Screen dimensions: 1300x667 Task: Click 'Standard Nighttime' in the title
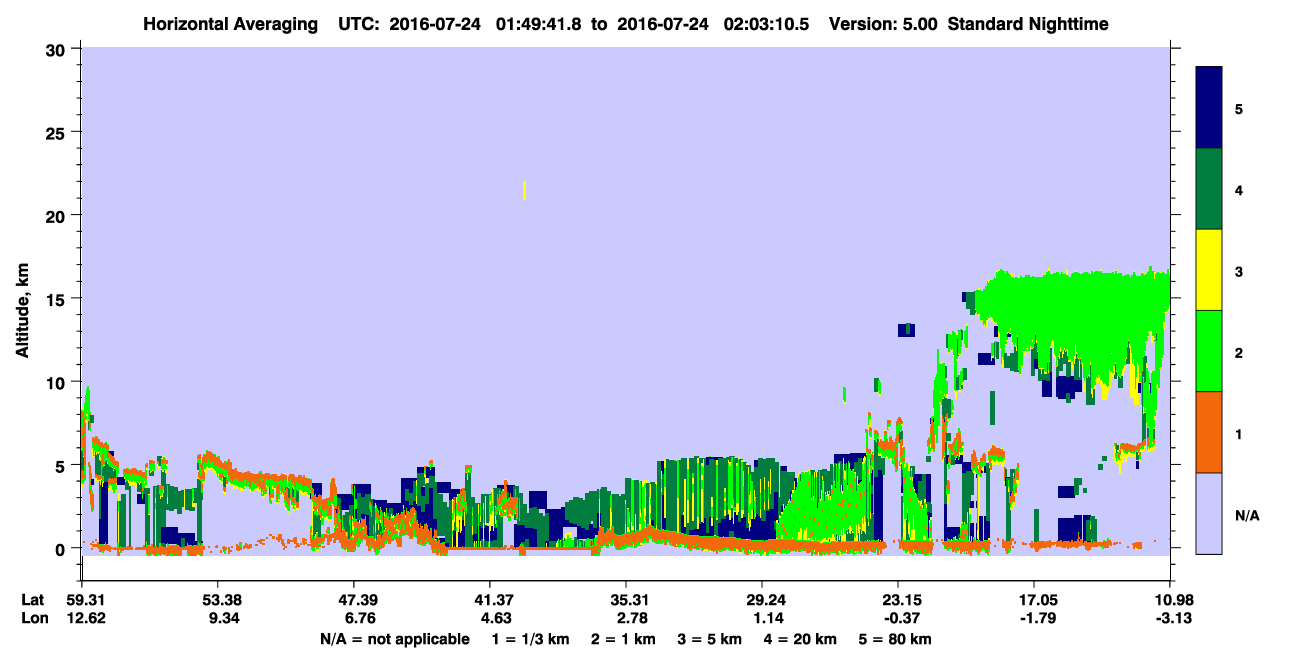click(x=1029, y=24)
